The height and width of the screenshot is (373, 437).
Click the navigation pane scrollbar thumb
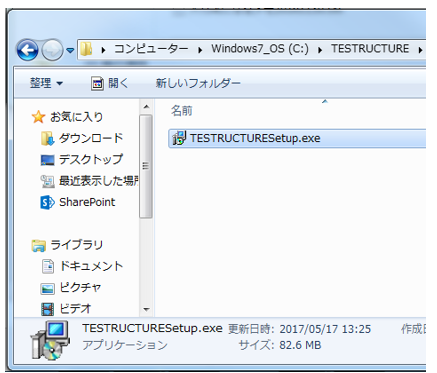point(146,166)
